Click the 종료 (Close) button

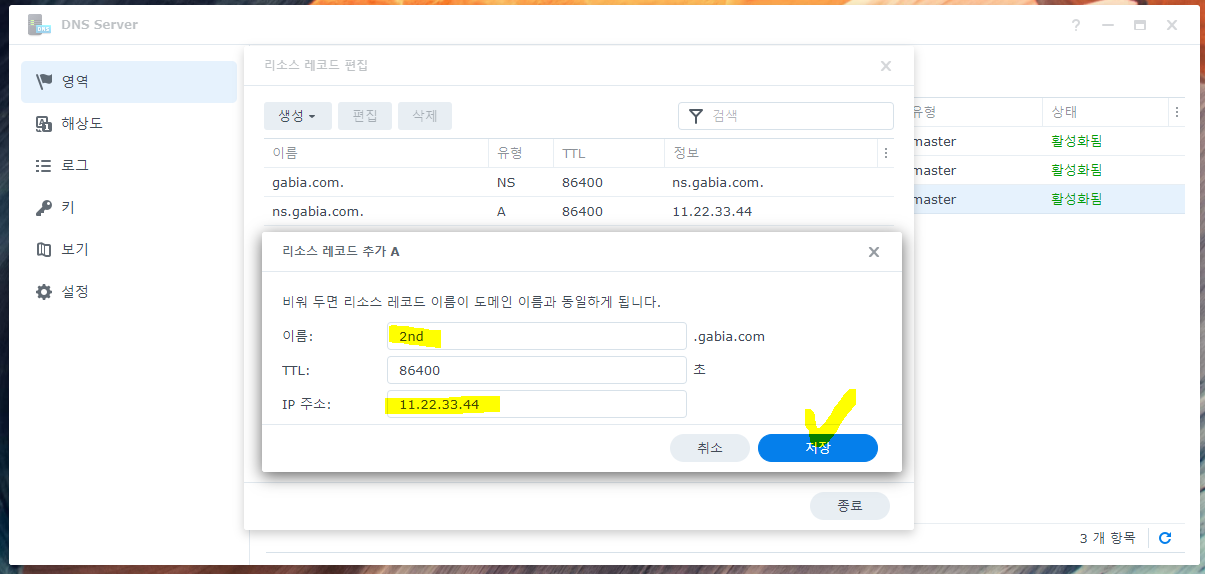pyautogui.click(x=850, y=506)
